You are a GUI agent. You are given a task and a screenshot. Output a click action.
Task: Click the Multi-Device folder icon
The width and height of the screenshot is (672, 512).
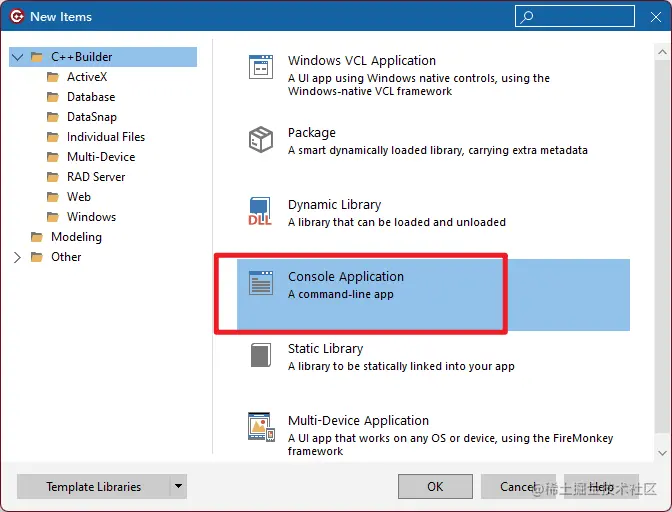53,157
